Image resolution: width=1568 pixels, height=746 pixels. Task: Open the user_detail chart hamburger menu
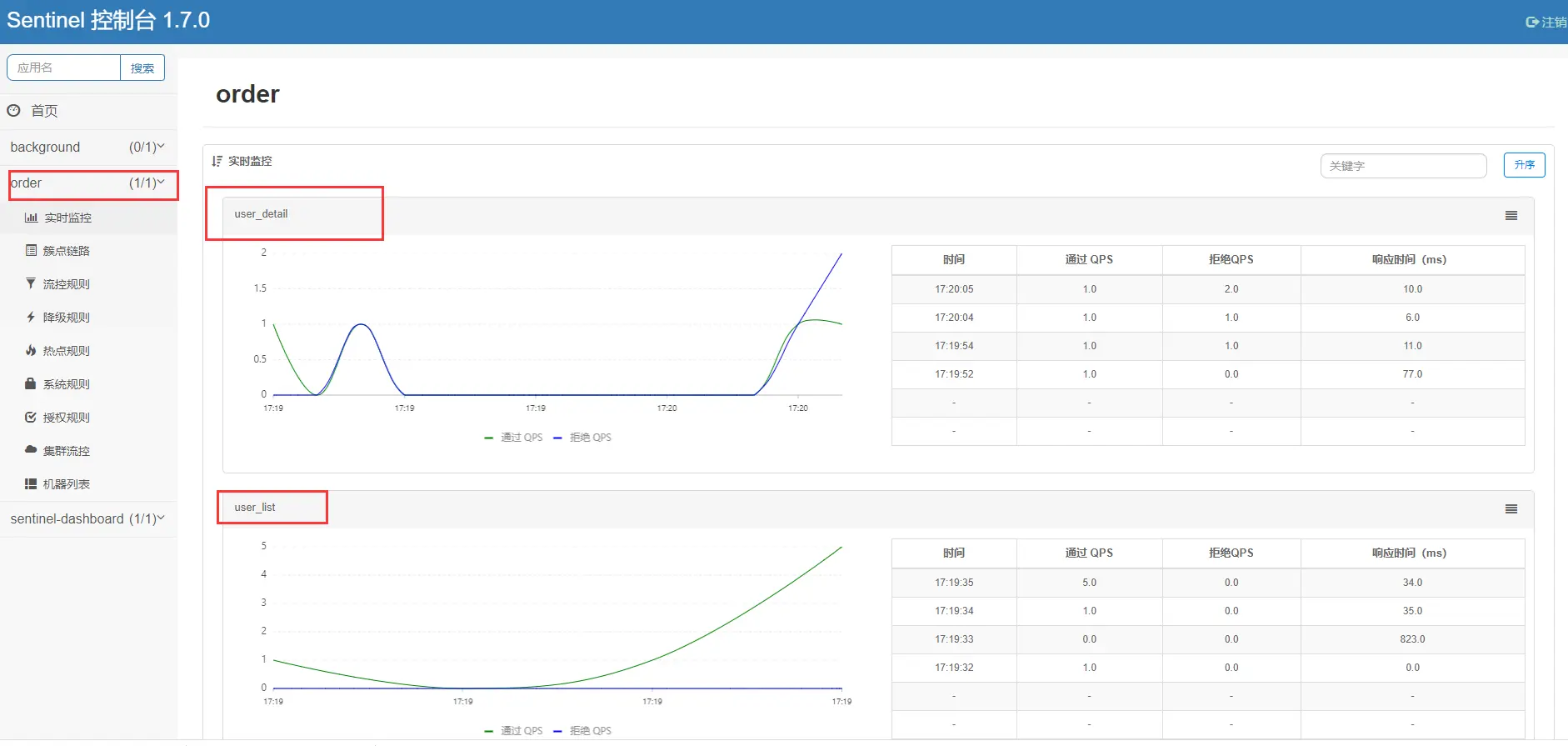tap(1511, 216)
